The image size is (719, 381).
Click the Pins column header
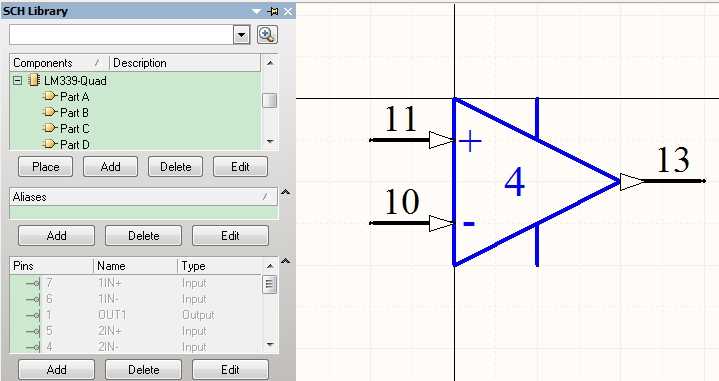tap(51, 266)
